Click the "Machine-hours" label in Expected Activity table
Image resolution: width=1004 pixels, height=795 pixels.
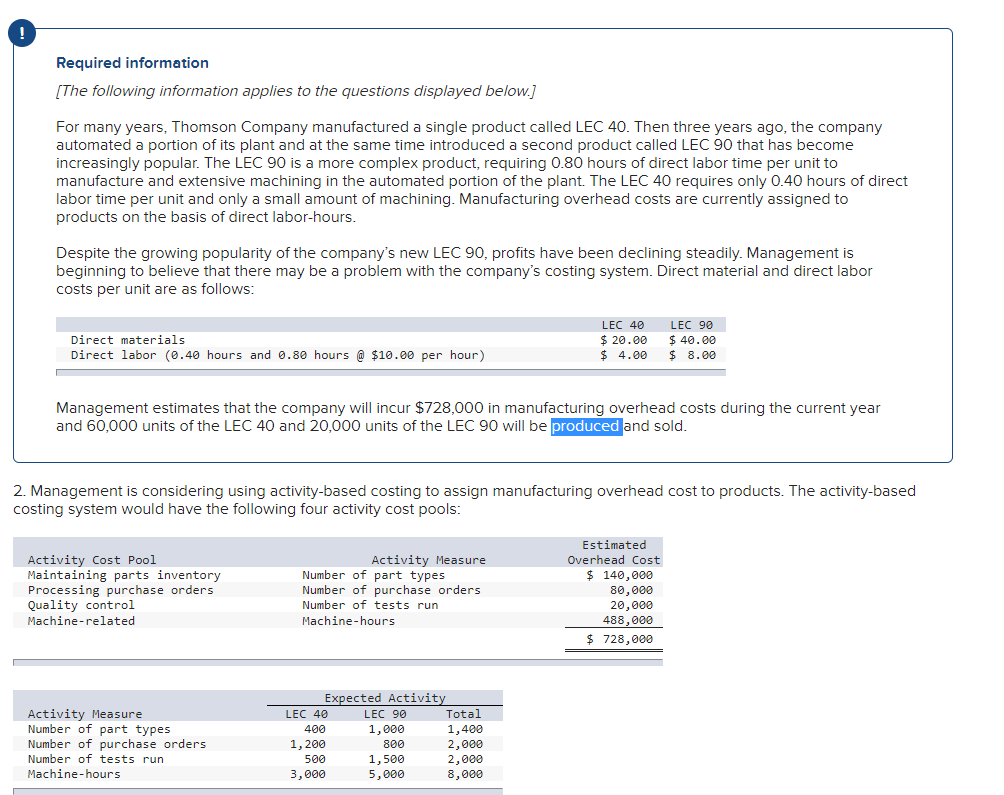[74, 774]
